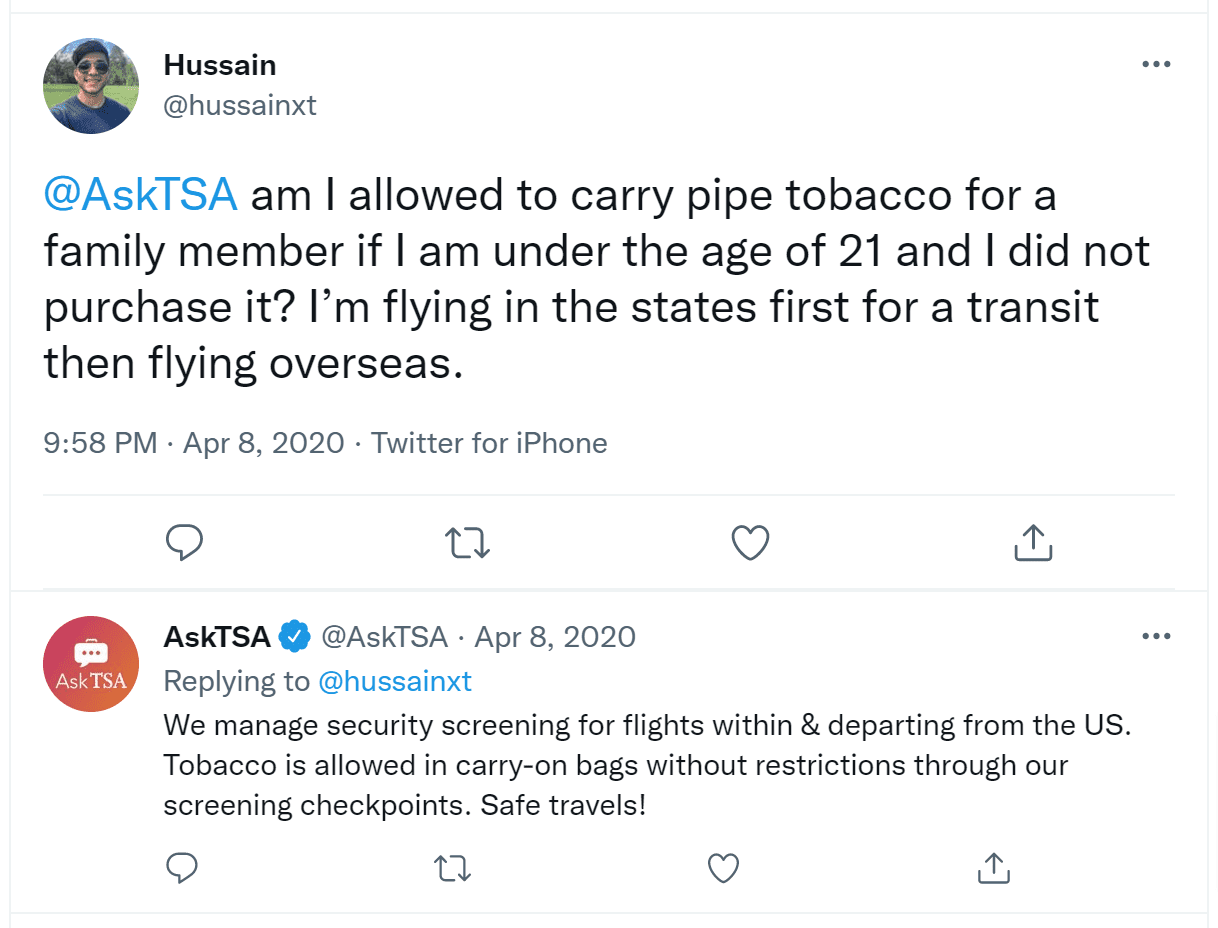Screen dimensions: 1218x928
Task: Share Hussain's tweet
Action: [x=1033, y=542]
